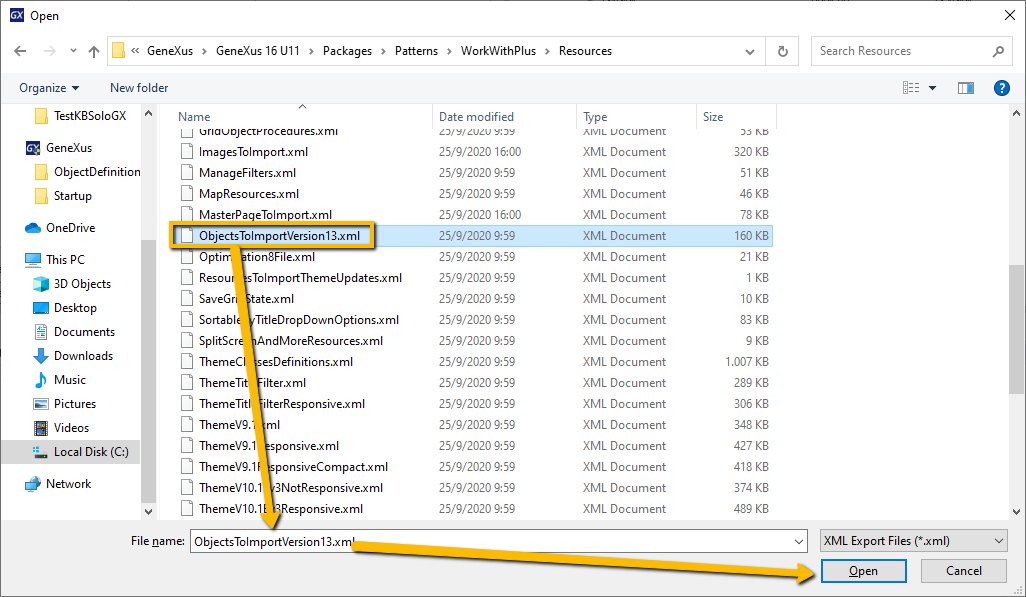The image size is (1026, 597).
Task: Select ObjectsToImportVersion13.xml file
Action: [279, 236]
